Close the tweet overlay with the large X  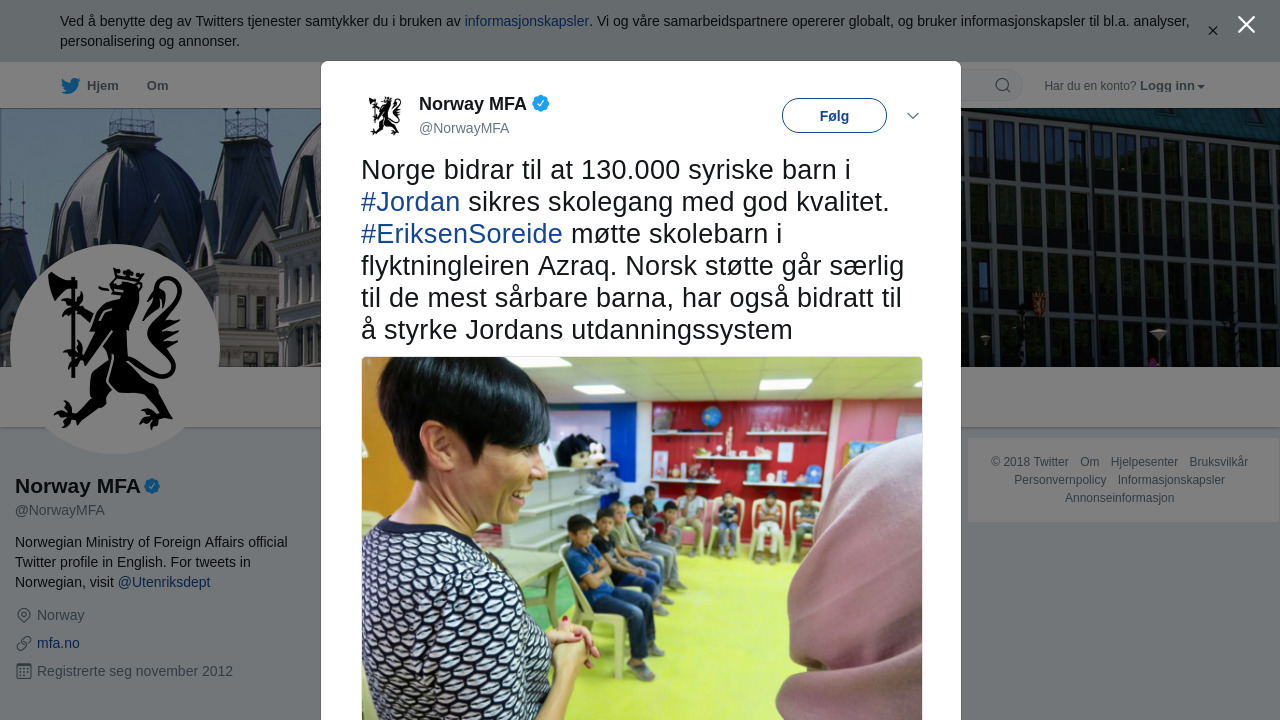click(x=1246, y=25)
